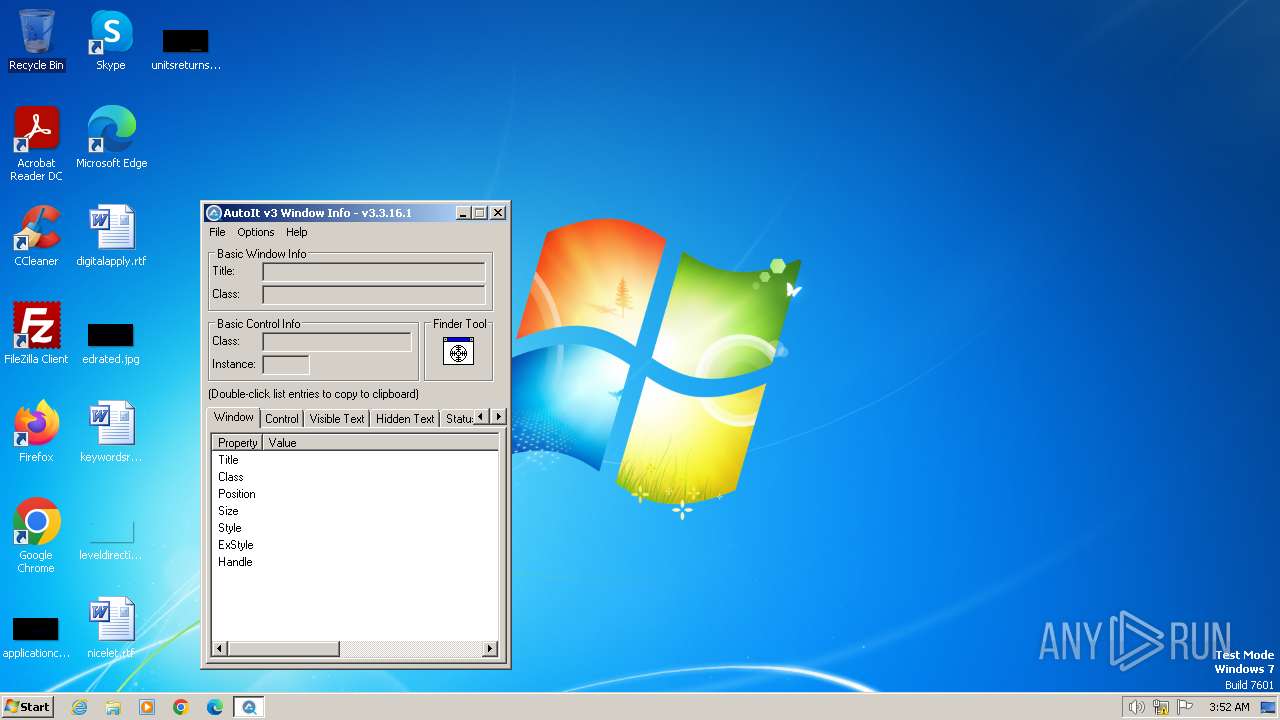Select the Google Chrome desktop shortcut

[x=36, y=536]
